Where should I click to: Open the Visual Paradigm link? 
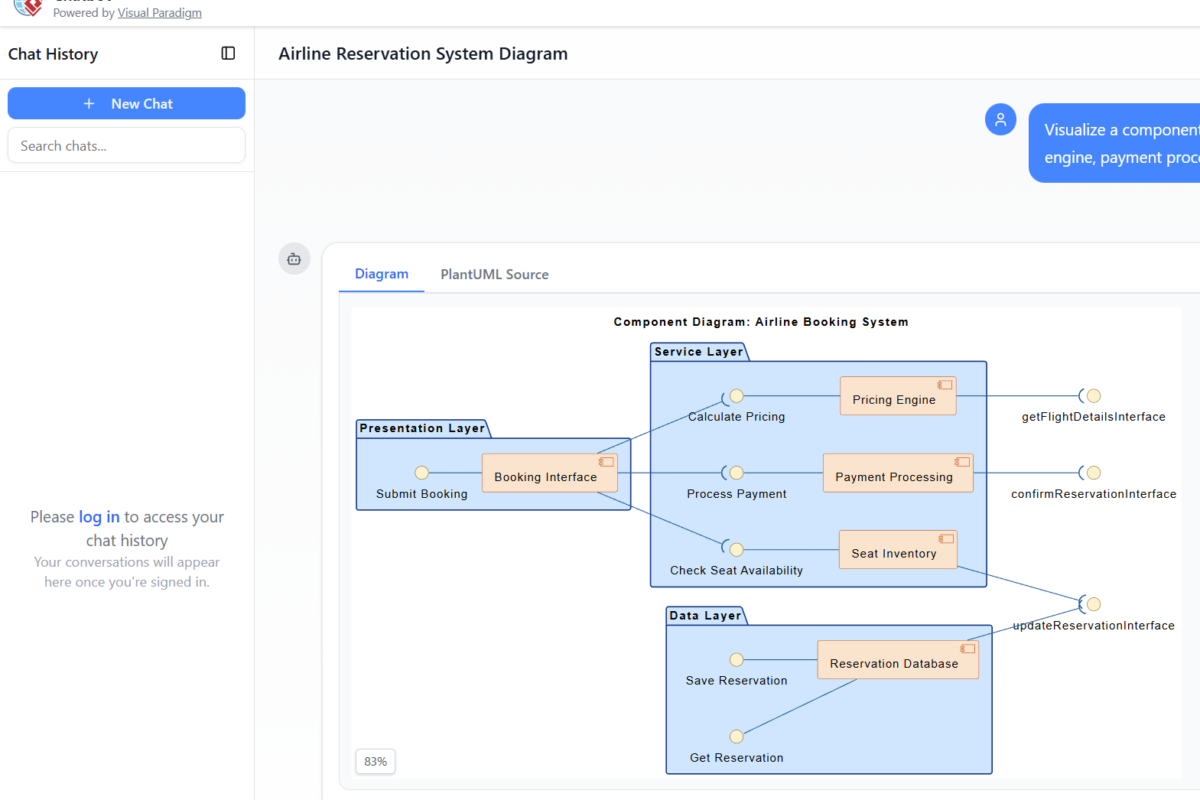click(159, 13)
